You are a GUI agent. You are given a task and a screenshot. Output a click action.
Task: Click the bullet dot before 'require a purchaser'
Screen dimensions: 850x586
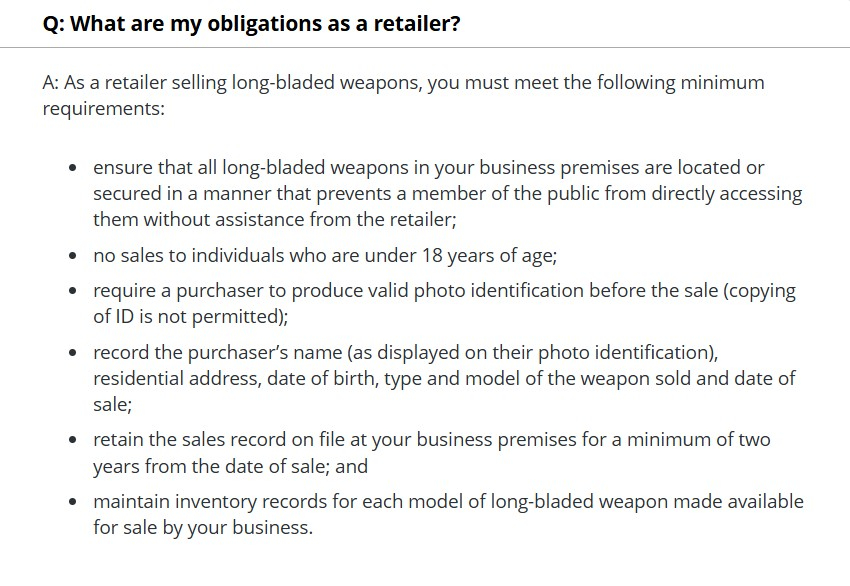click(x=74, y=292)
